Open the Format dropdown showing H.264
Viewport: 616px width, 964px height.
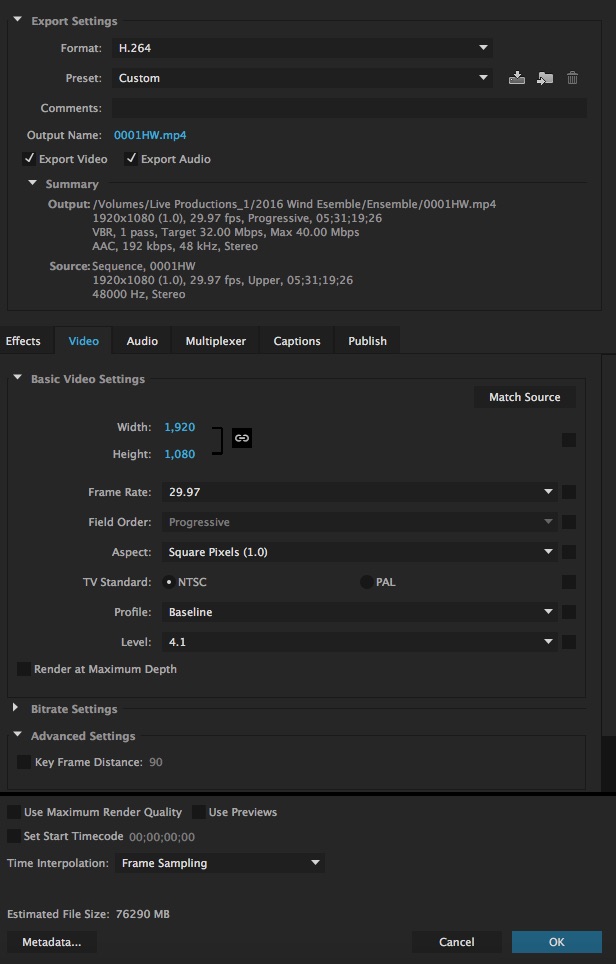point(301,48)
